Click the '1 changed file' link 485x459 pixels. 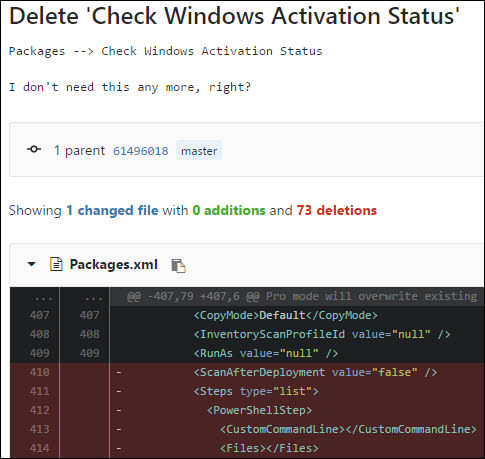click(112, 210)
